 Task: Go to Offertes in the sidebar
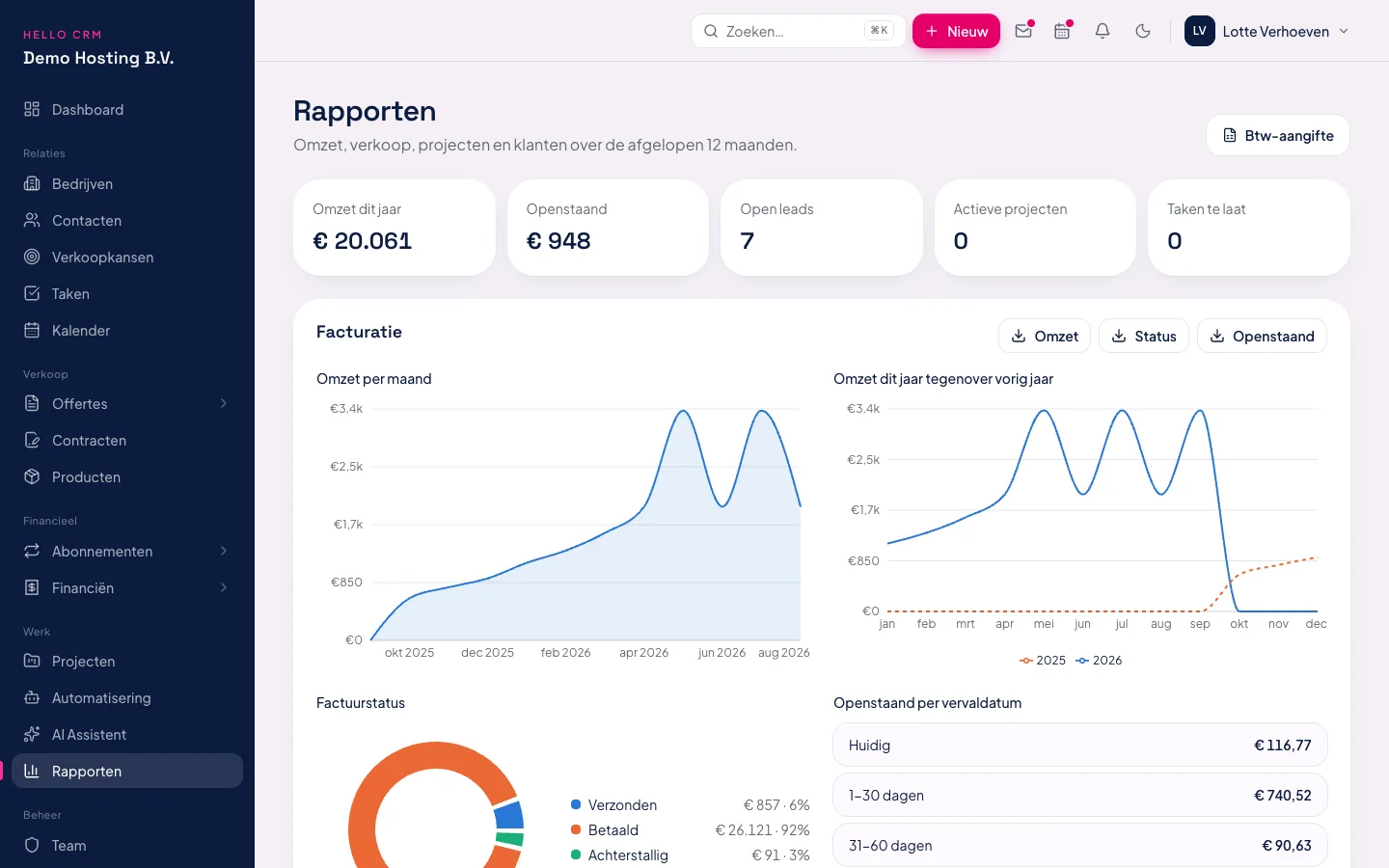127,403
